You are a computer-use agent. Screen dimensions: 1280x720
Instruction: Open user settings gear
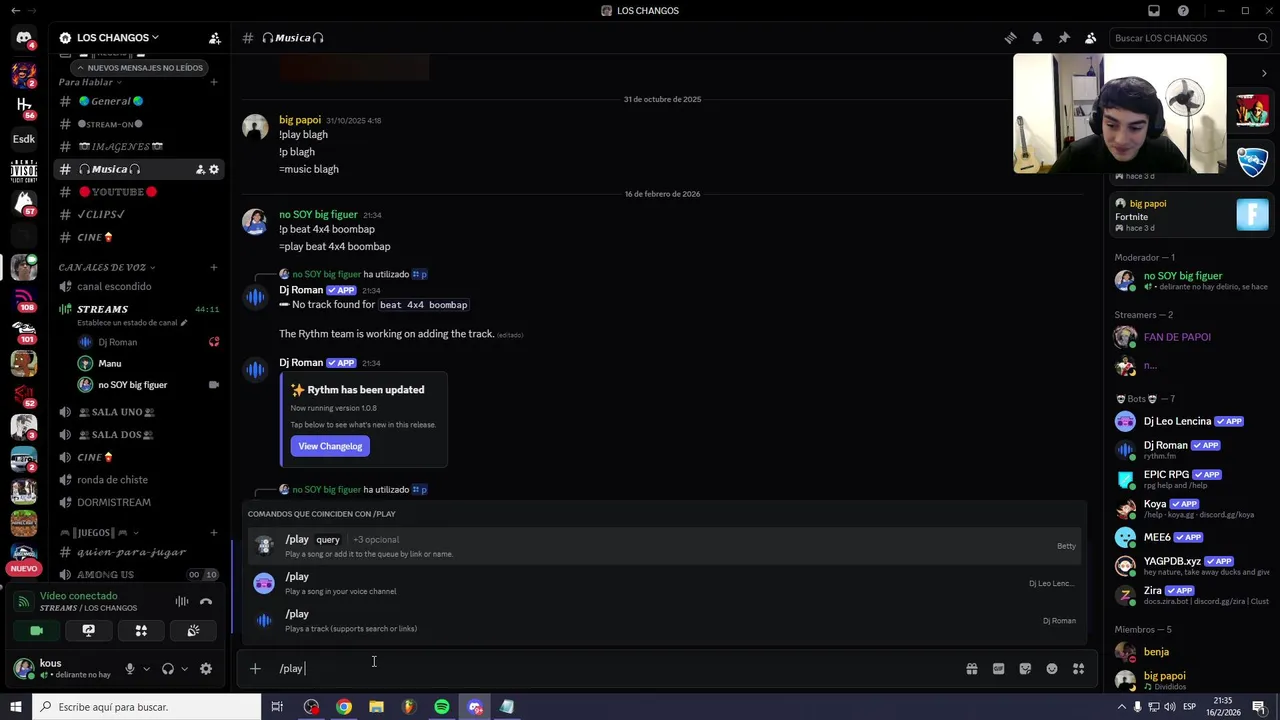pos(206,669)
